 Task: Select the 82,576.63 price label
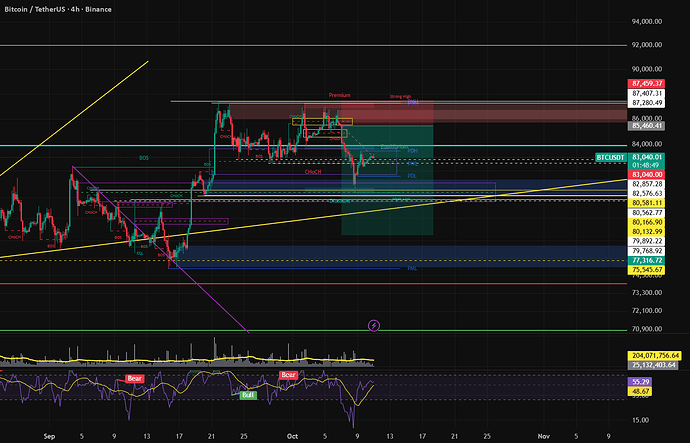[646, 194]
